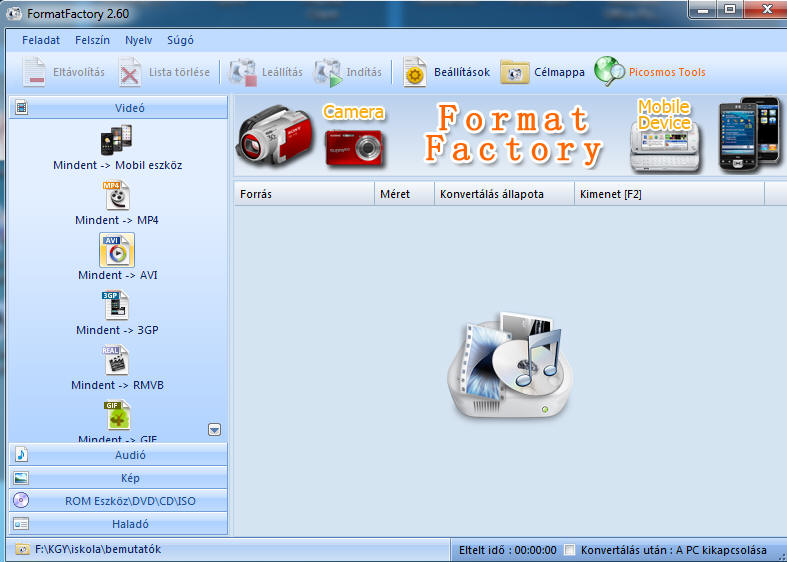Open the Feladat menu
This screenshot has width=787, height=562.
point(41,40)
